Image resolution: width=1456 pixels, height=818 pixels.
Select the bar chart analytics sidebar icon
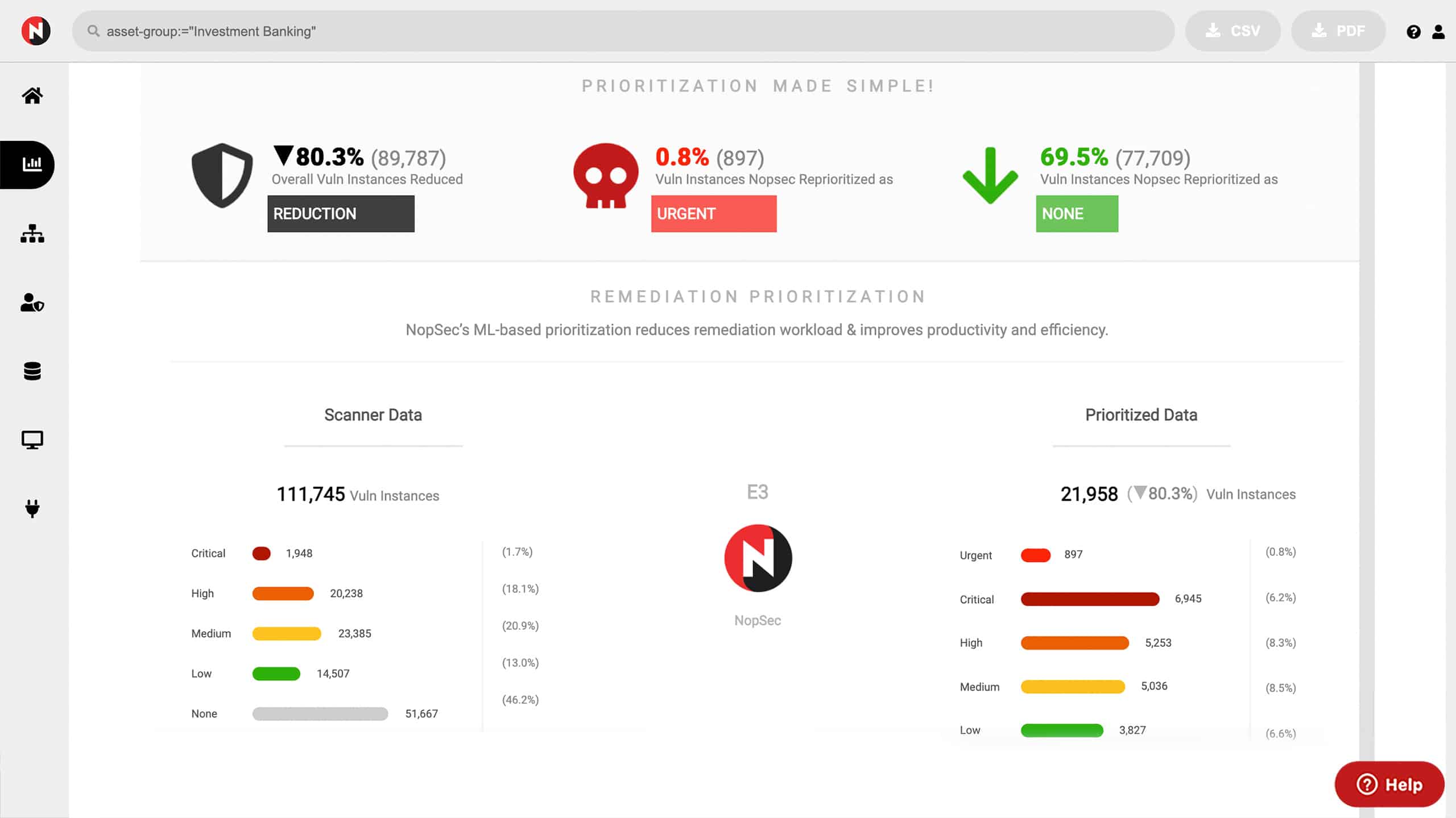32,164
